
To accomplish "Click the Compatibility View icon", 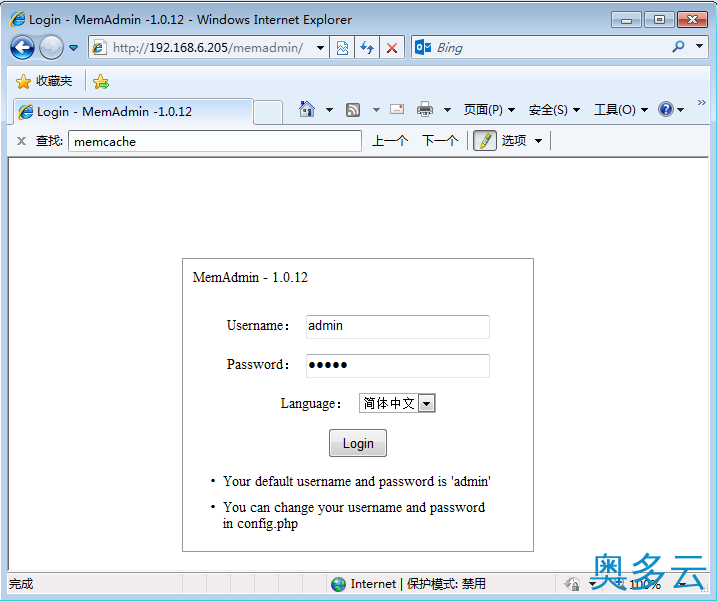I will pyautogui.click(x=342, y=48).
